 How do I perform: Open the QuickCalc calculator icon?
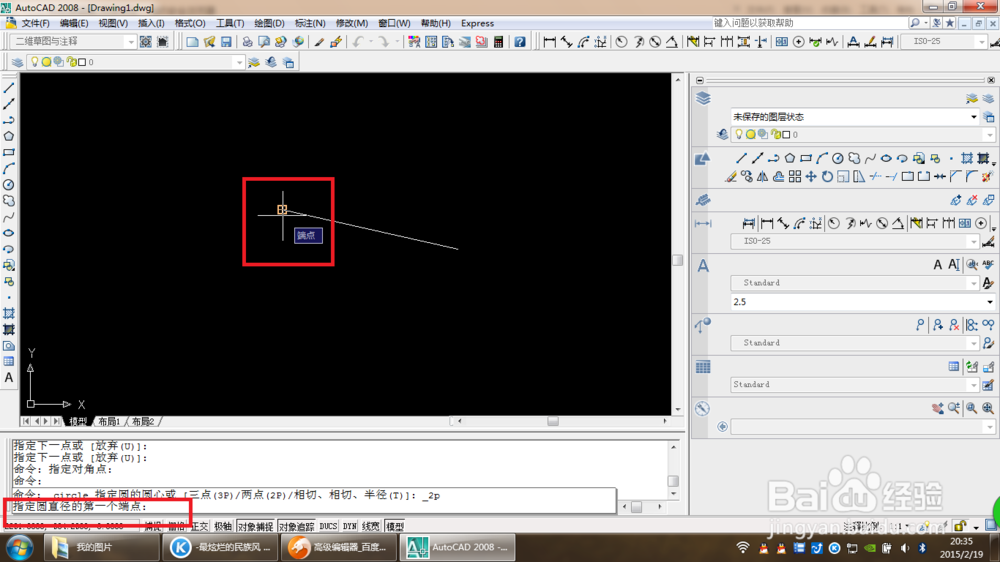(x=499, y=42)
